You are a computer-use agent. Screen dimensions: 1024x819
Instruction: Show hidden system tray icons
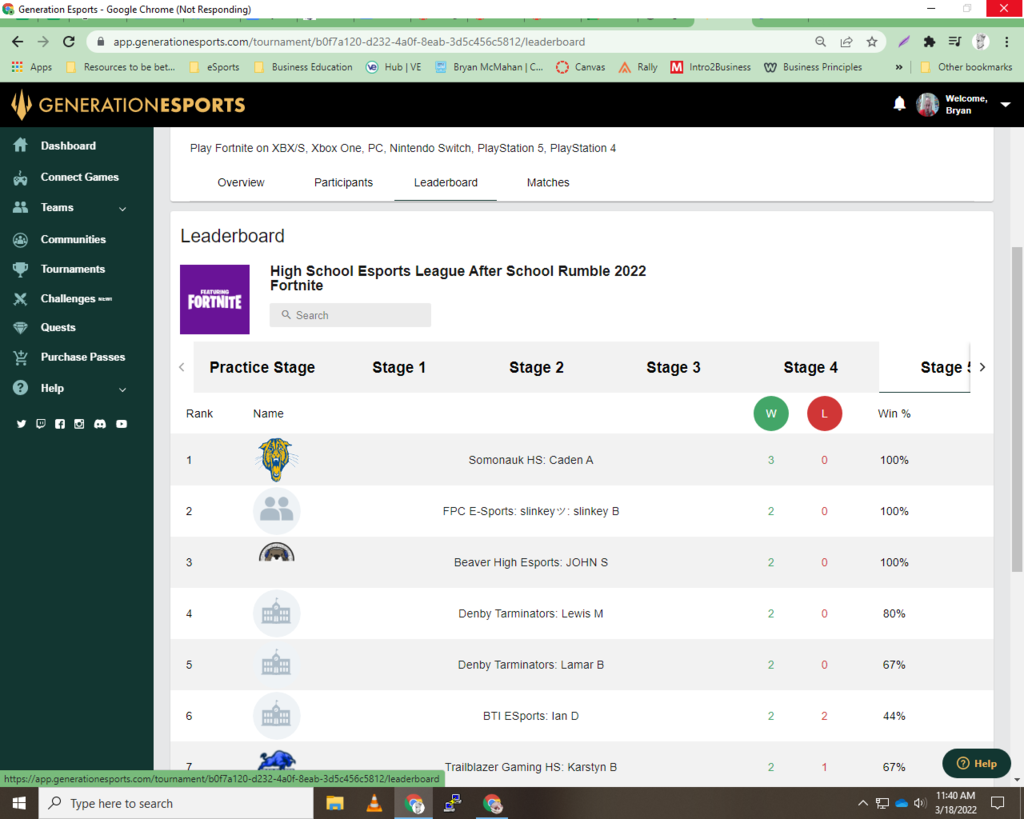[863, 803]
